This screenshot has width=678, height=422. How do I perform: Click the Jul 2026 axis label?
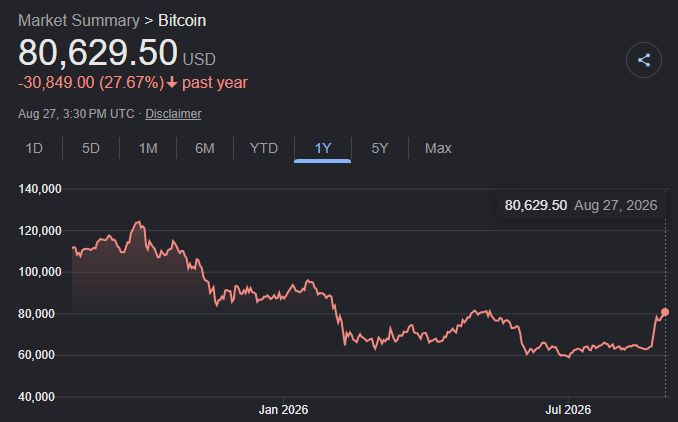coord(568,409)
